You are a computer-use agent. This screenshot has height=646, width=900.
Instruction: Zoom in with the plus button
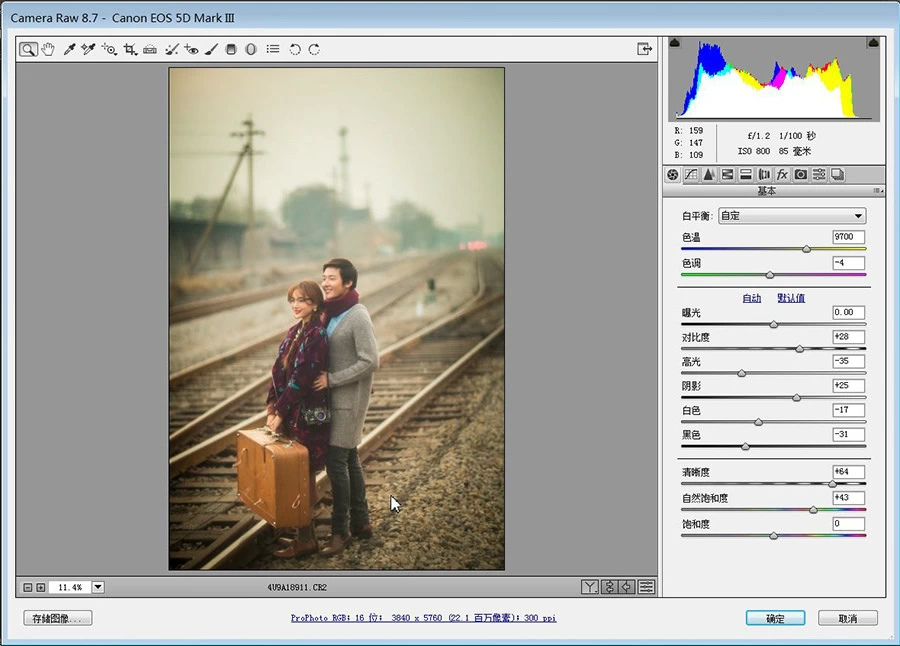click(41, 587)
